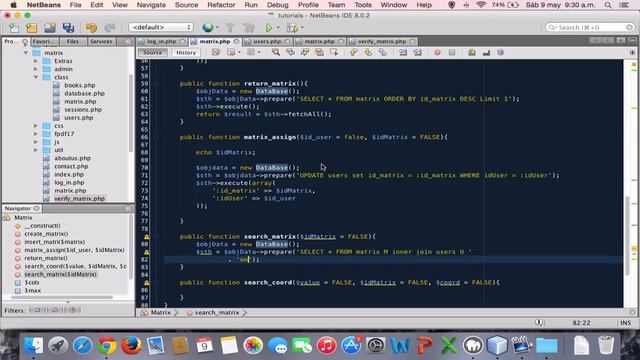Click the Last Edit icon in editor toolbar
640x360 pixels.
tap(216, 52)
